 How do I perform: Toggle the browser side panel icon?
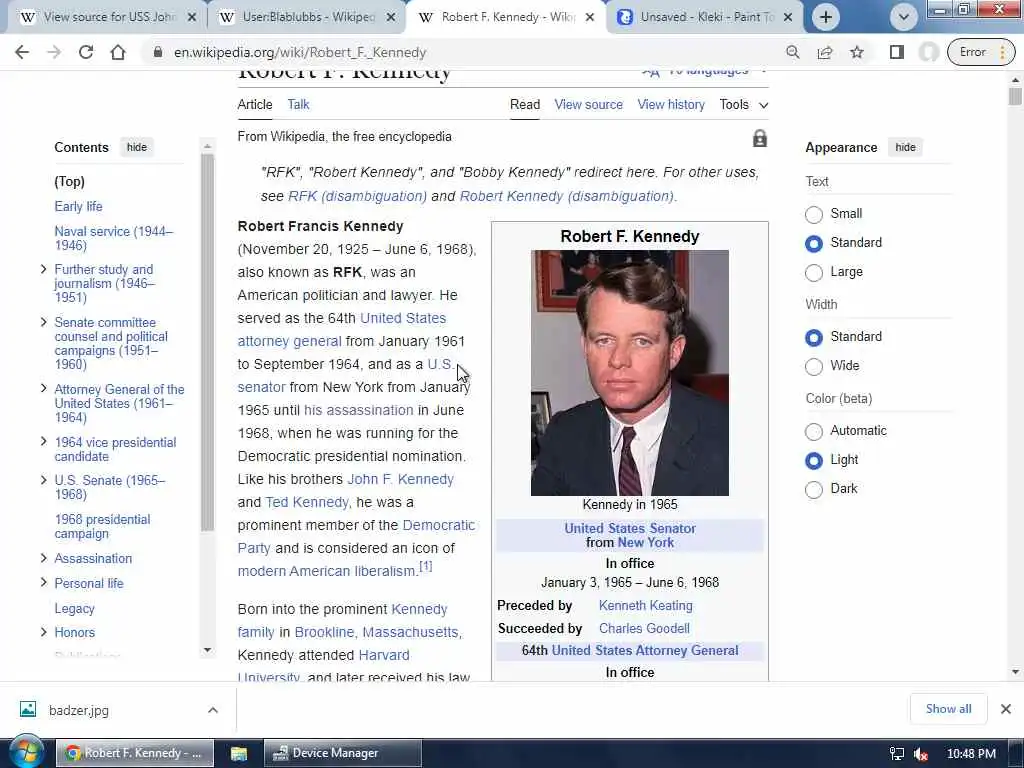click(897, 52)
